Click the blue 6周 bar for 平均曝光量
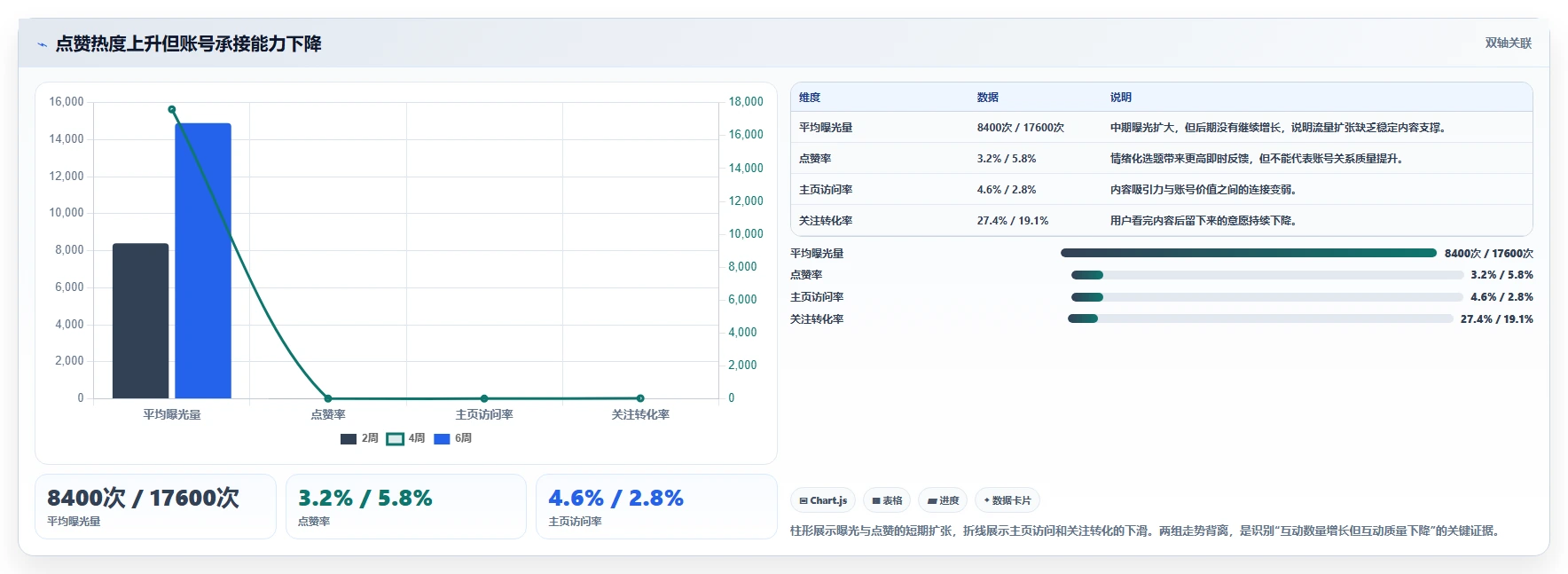Viewport: 1568px width, 574px height. (x=203, y=261)
